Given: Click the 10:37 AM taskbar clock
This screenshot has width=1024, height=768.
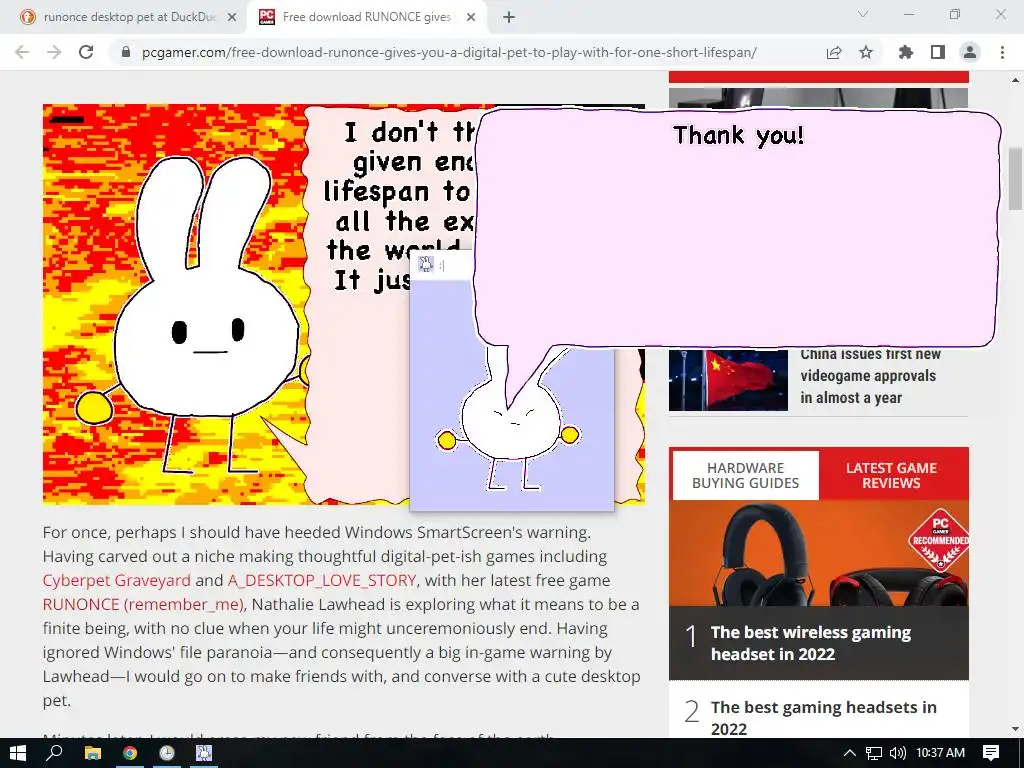Looking at the screenshot, I should point(940,753).
